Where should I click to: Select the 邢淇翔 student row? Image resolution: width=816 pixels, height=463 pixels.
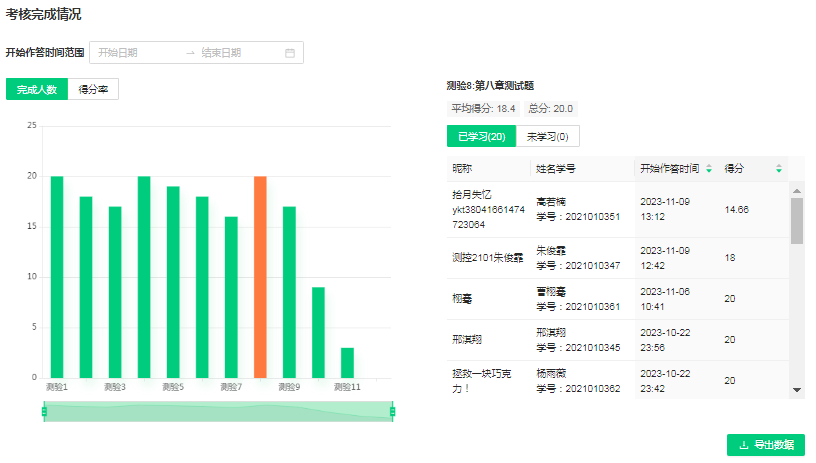coord(617,339)
